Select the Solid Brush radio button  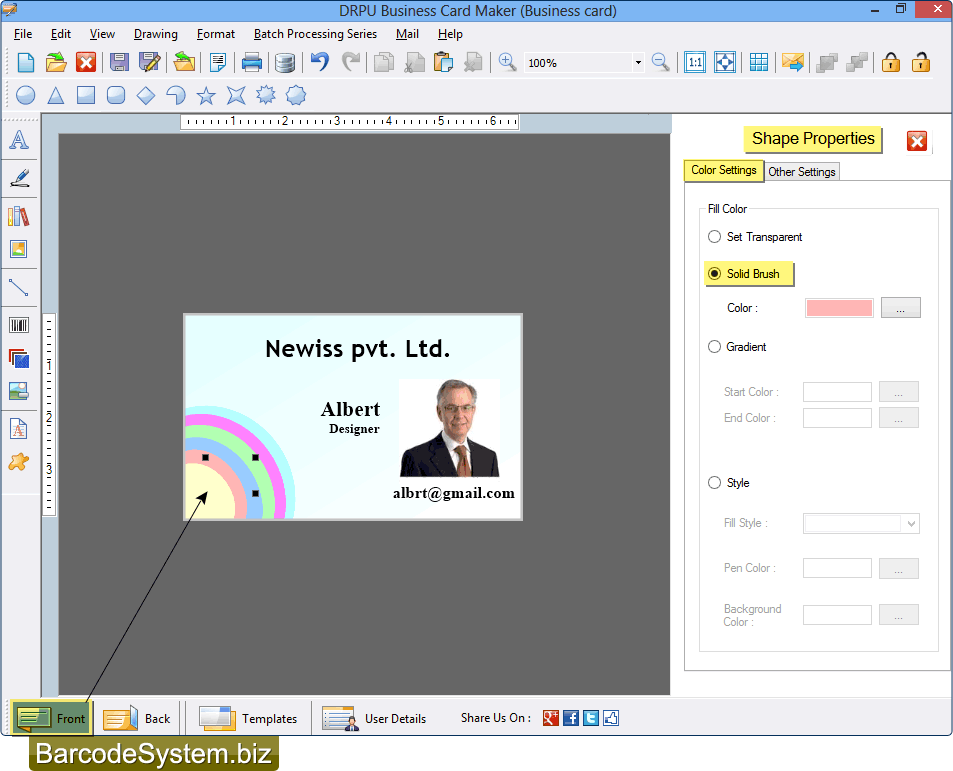coord(715,274)
